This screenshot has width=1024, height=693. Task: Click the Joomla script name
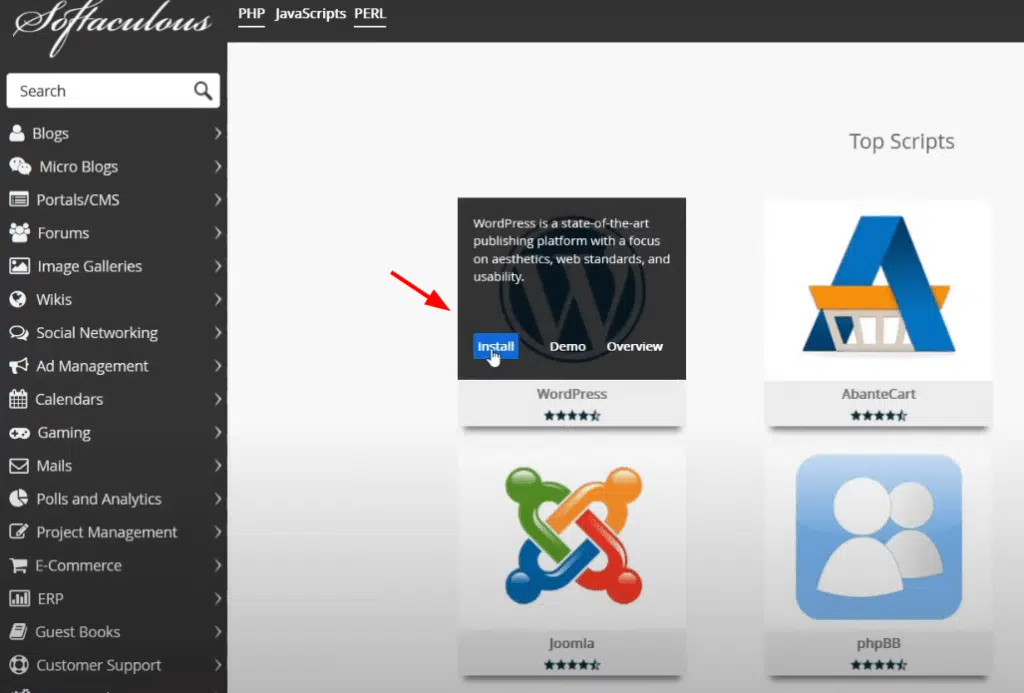point(571,643)
